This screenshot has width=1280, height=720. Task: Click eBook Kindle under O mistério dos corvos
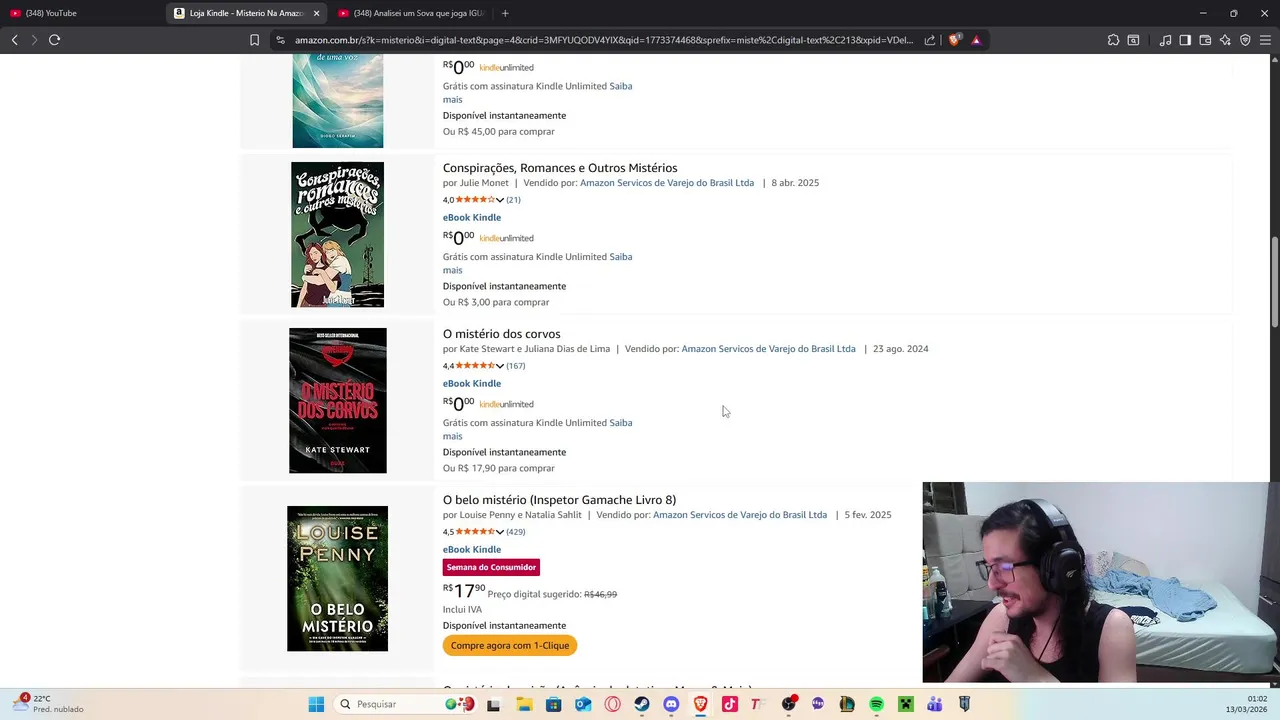(x=472, y=384)
